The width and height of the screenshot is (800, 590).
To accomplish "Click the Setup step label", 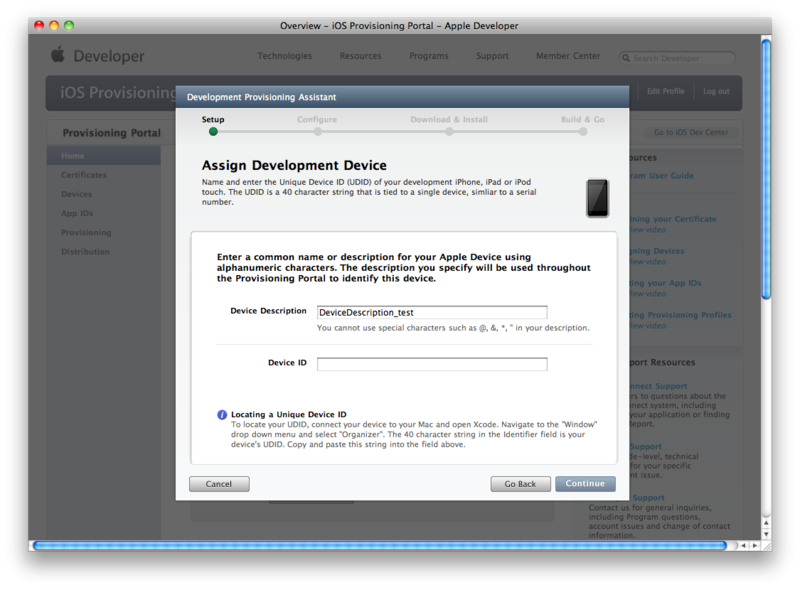I will coord(213,119).
